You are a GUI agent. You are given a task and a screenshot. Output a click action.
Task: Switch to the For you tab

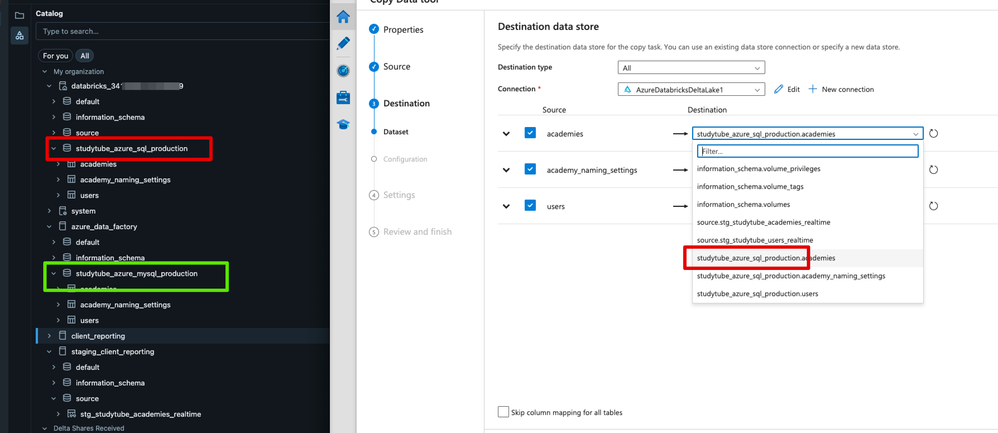56,56
